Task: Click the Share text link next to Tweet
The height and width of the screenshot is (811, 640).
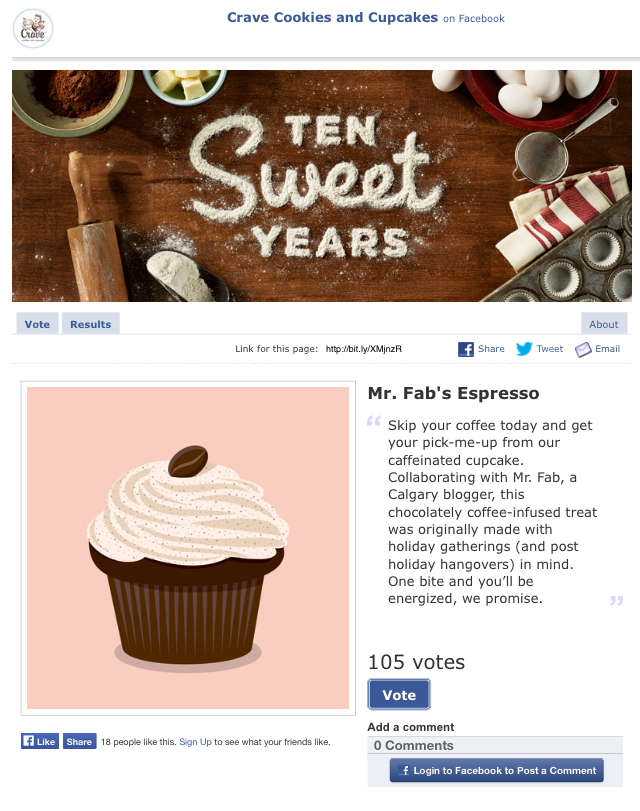Action: pos(491,349)
